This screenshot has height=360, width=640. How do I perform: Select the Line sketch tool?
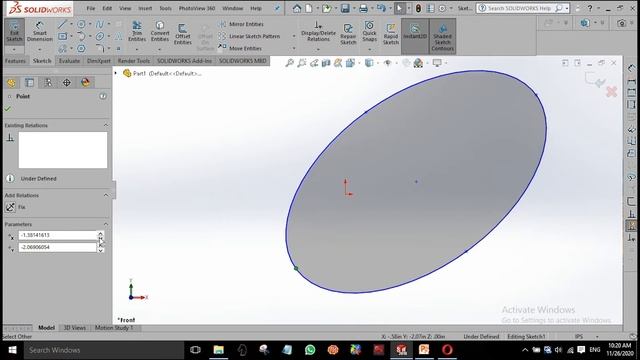(x=62, y=24)
